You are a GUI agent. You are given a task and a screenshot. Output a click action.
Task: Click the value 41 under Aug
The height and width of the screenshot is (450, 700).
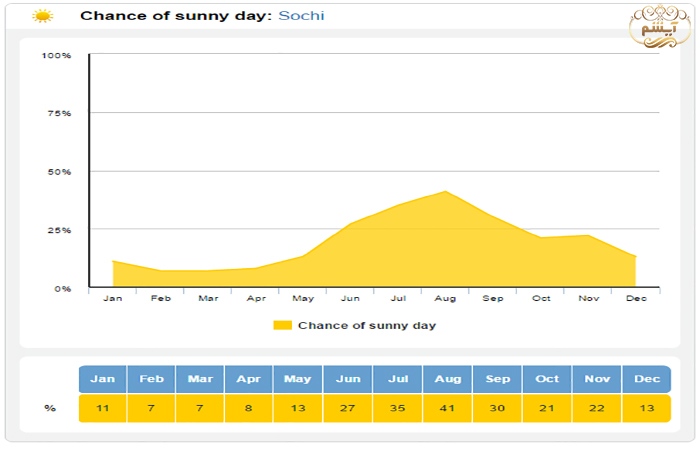point(448,408)
